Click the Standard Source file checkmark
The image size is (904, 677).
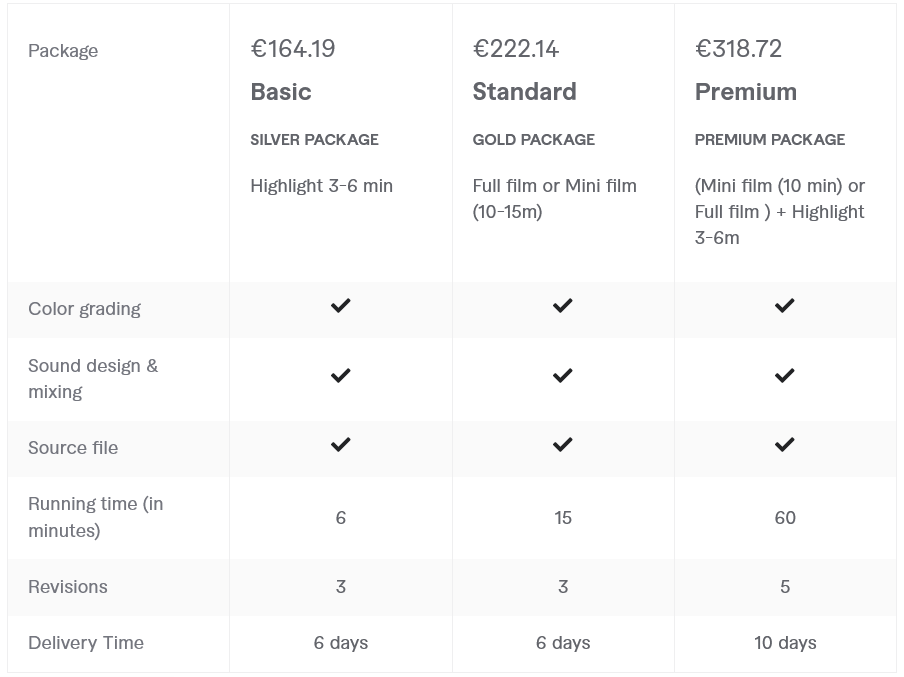(x=562, y=444)
